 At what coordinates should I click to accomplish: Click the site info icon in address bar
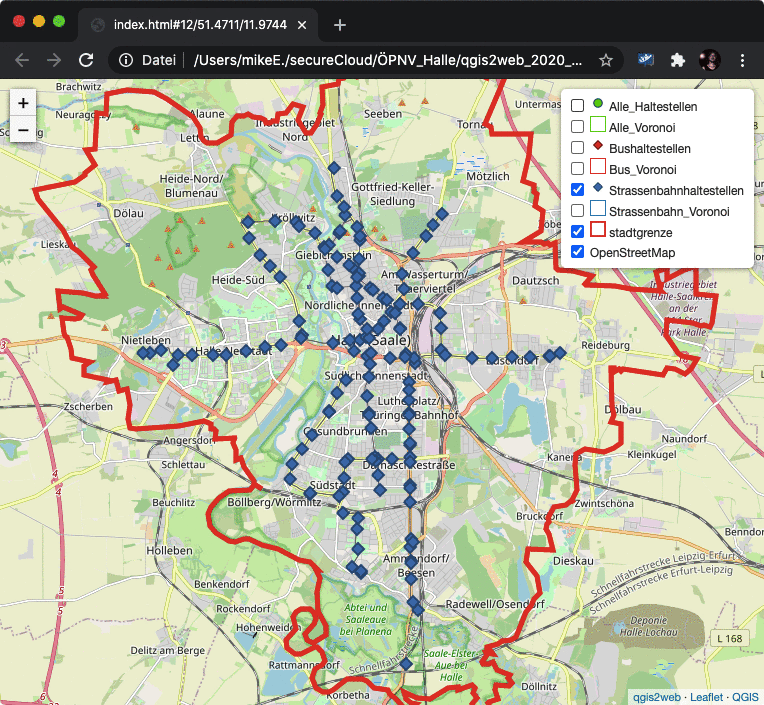coord(126,60)
